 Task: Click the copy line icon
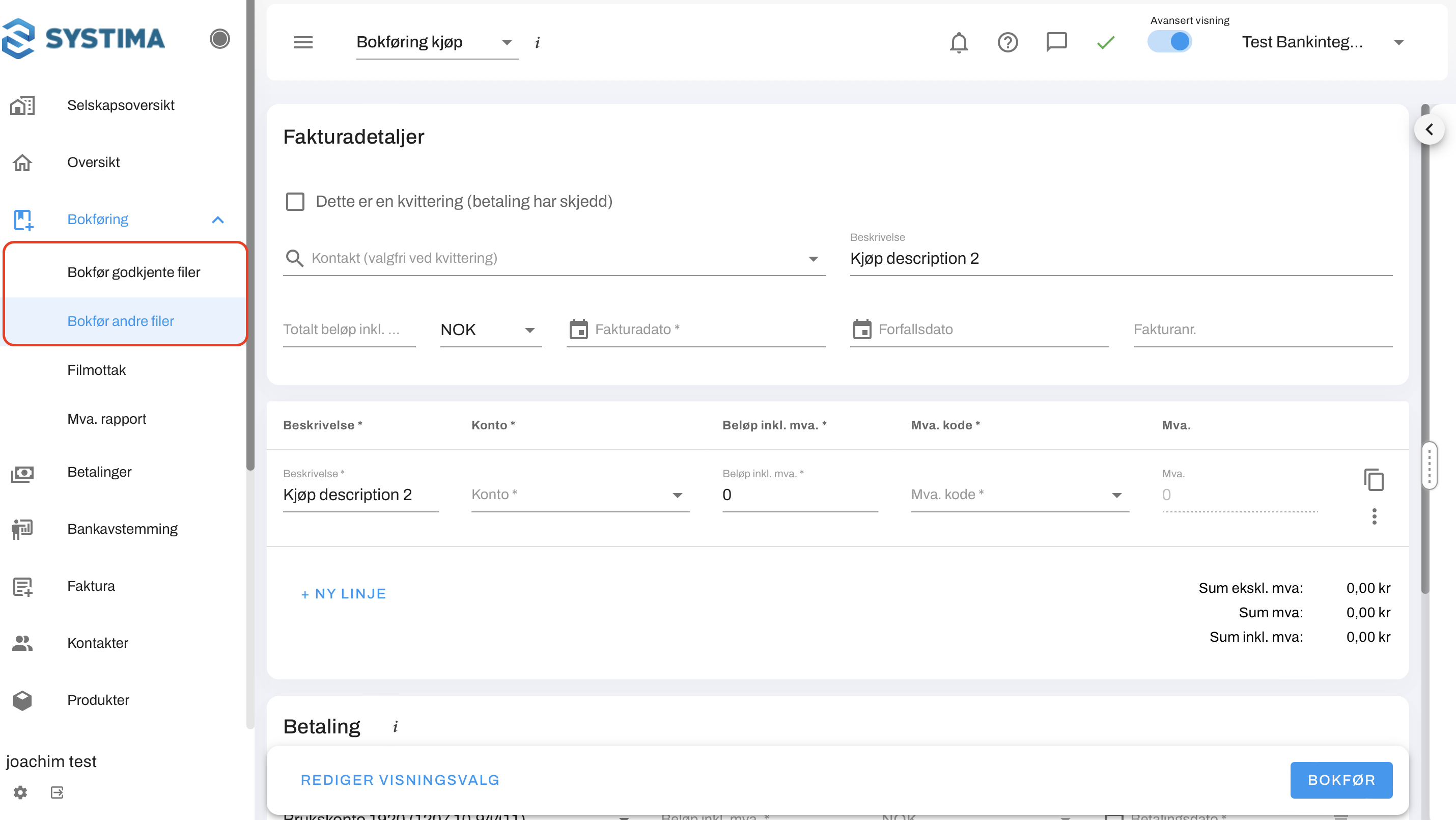coord(1374,480)
